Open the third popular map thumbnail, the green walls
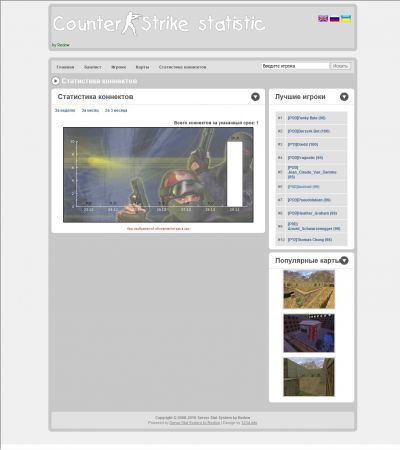 click(309, 377)
